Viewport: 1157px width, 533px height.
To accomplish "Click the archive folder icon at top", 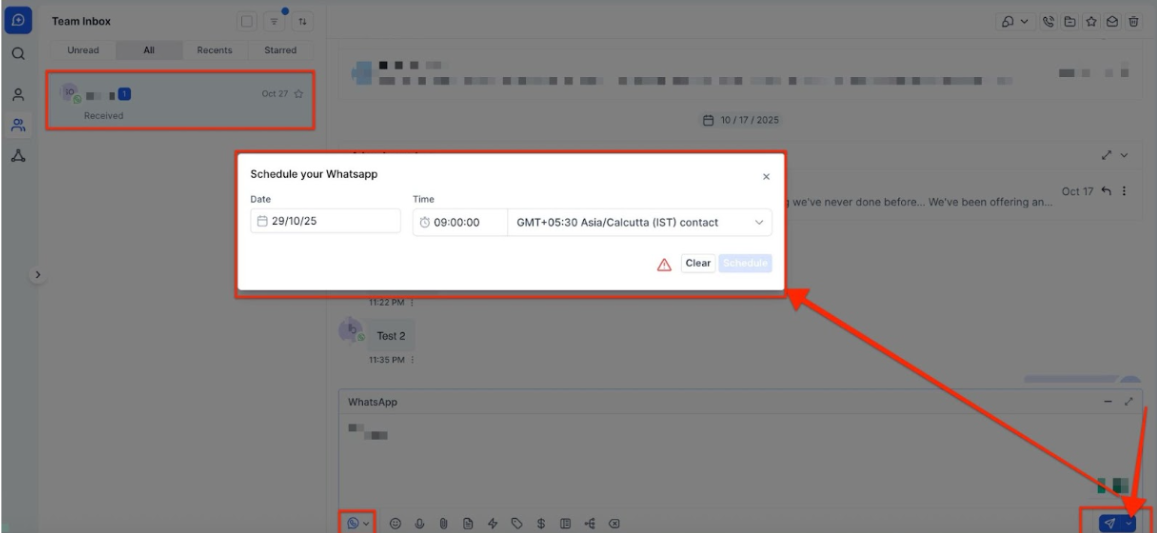I will pos(1069,22).
